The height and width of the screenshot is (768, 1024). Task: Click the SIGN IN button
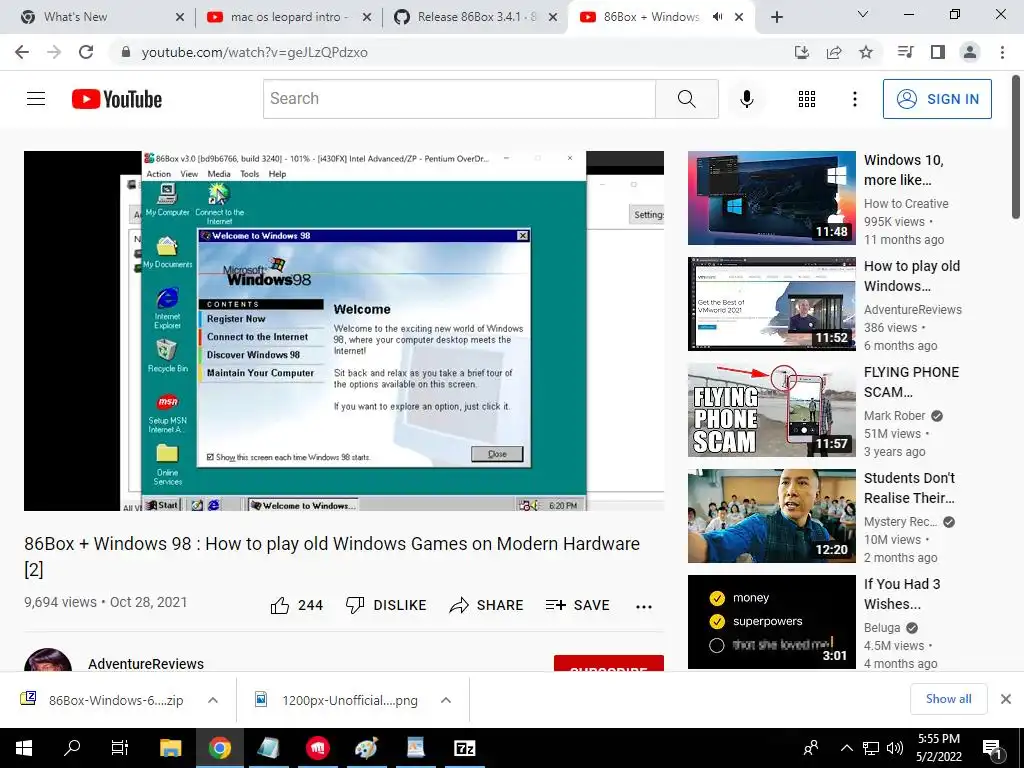(x=937, y=99)
